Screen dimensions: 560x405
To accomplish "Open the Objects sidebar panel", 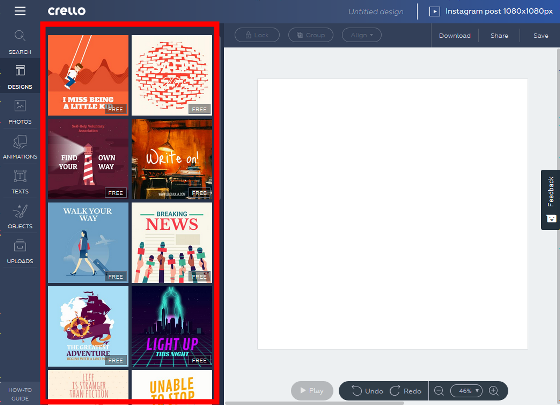I will click(20, 216).
